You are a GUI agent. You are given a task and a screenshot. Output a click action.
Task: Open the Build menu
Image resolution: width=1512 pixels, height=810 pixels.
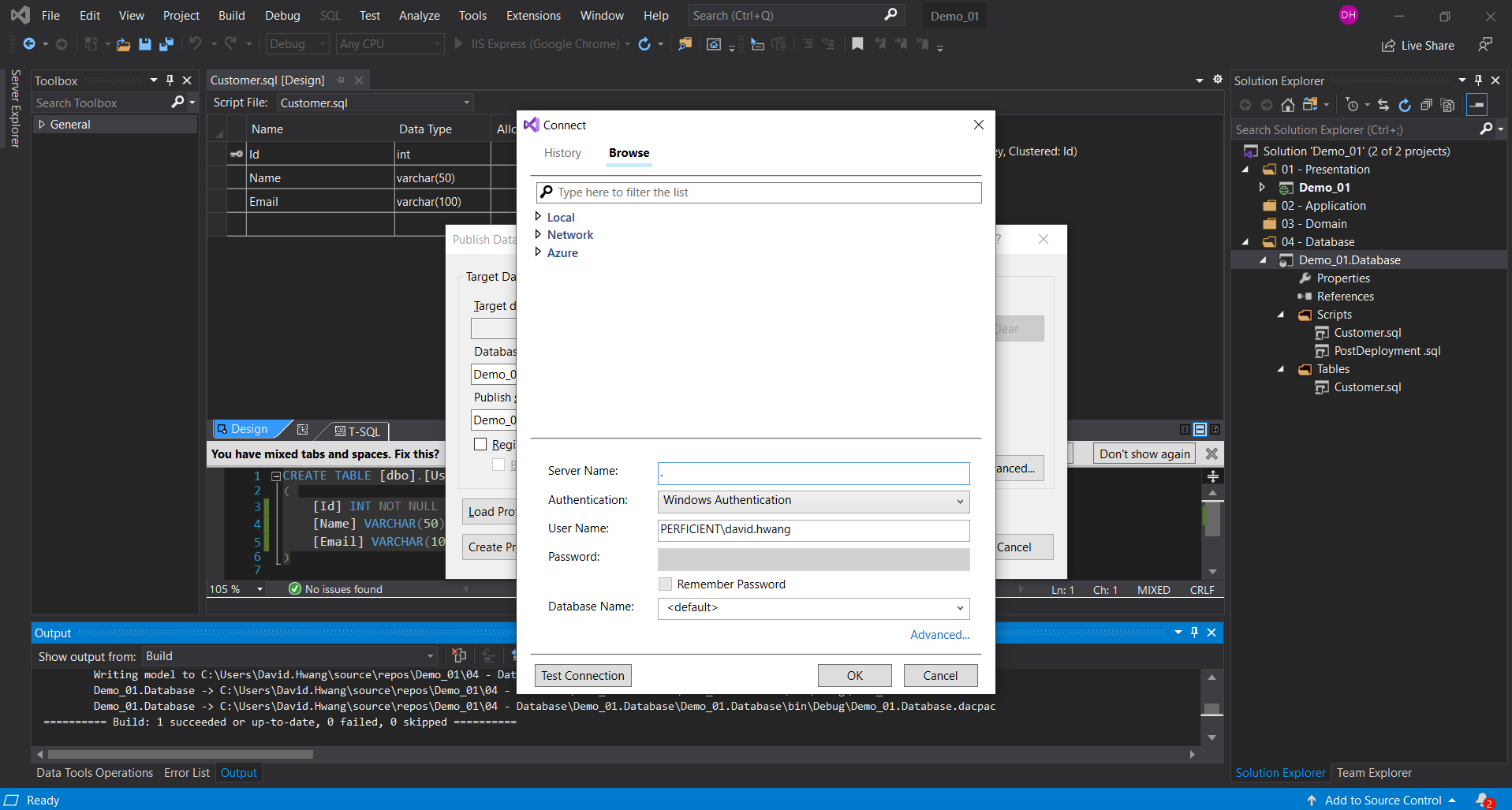pos(231,15)
